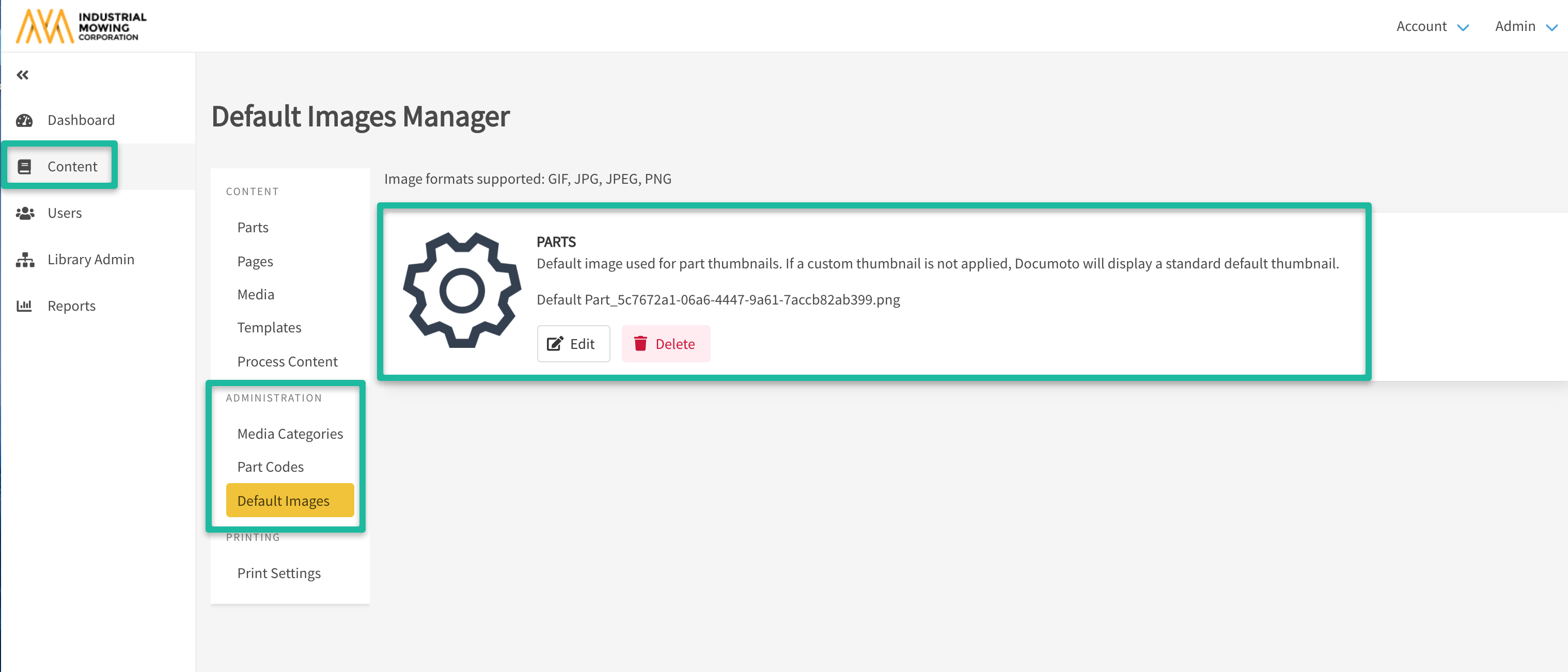Open Print Settings page
1568x672 pixels.
point(279,573)
